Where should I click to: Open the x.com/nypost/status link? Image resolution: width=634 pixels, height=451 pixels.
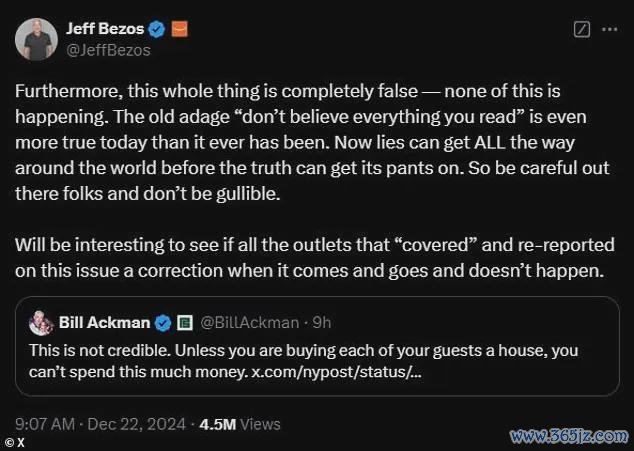coord(336,372)
